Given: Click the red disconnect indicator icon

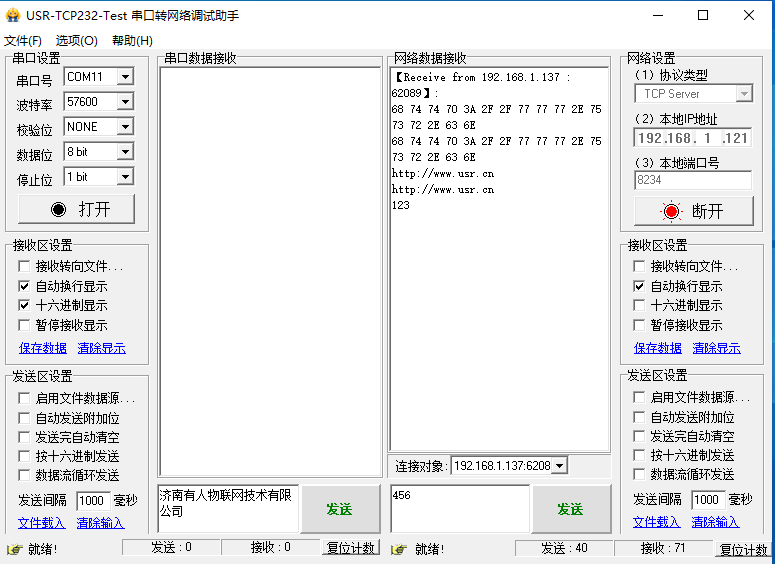Looking at the screenshot, I should (x=670, y=211).
